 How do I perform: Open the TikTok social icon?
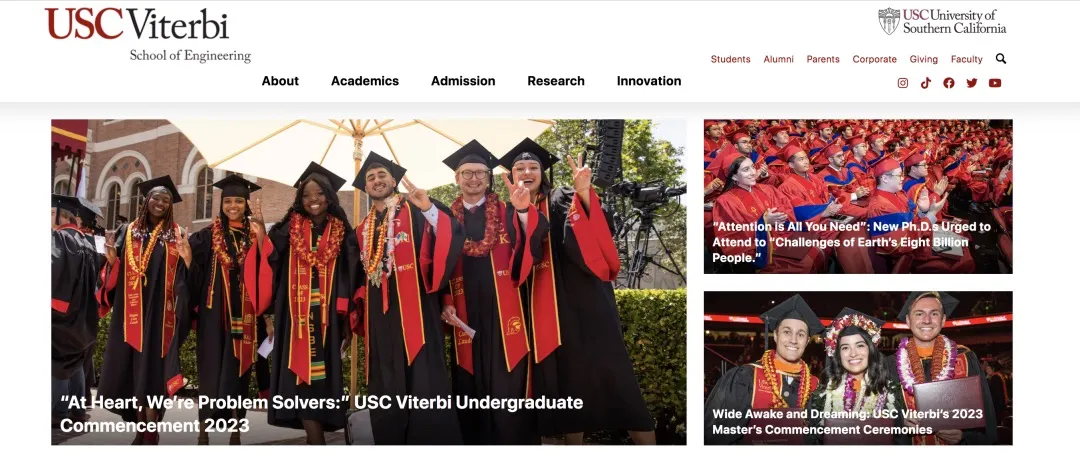(926, 83)
